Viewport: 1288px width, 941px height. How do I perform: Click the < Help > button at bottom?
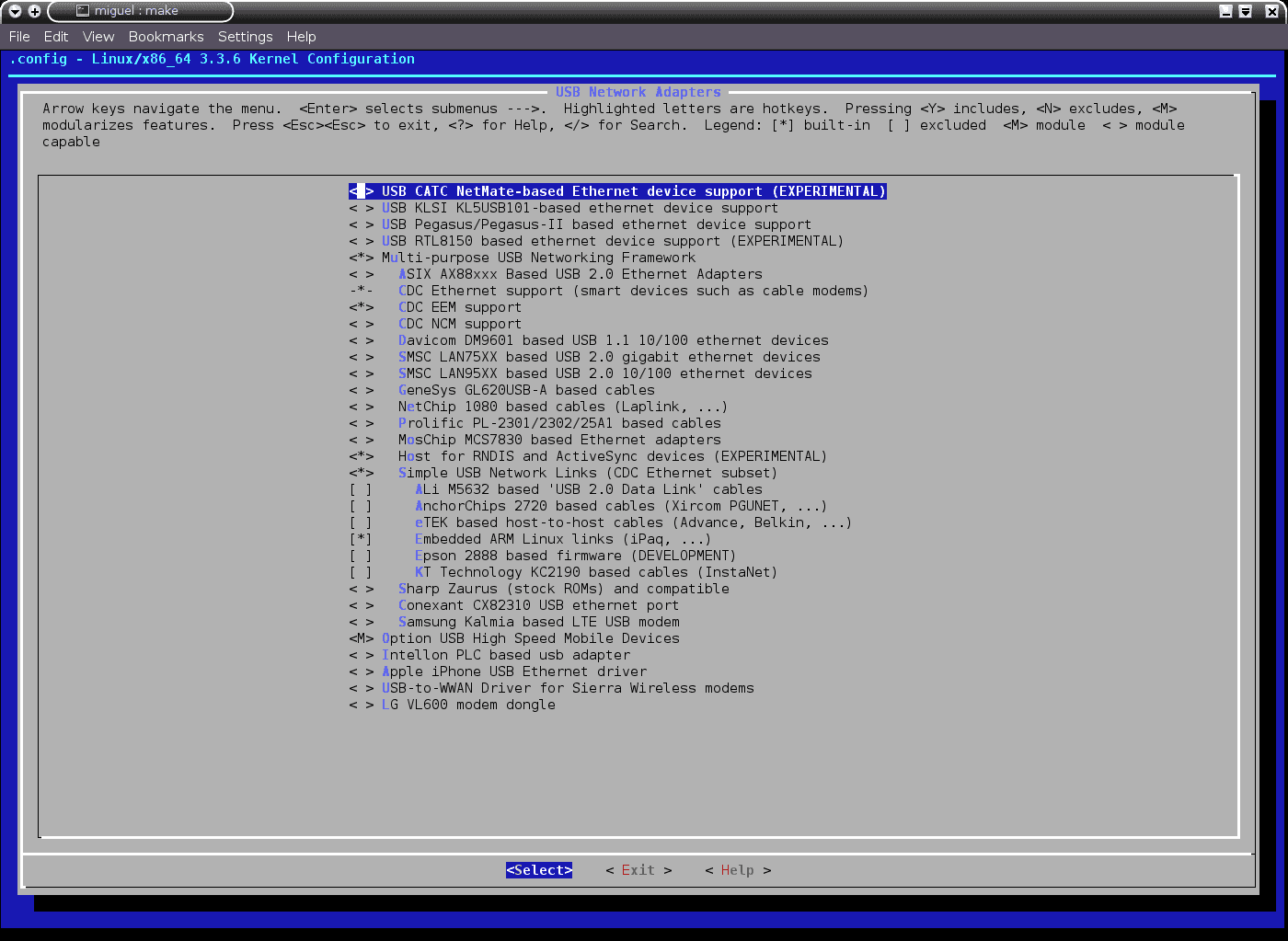(x=738, y=870)
